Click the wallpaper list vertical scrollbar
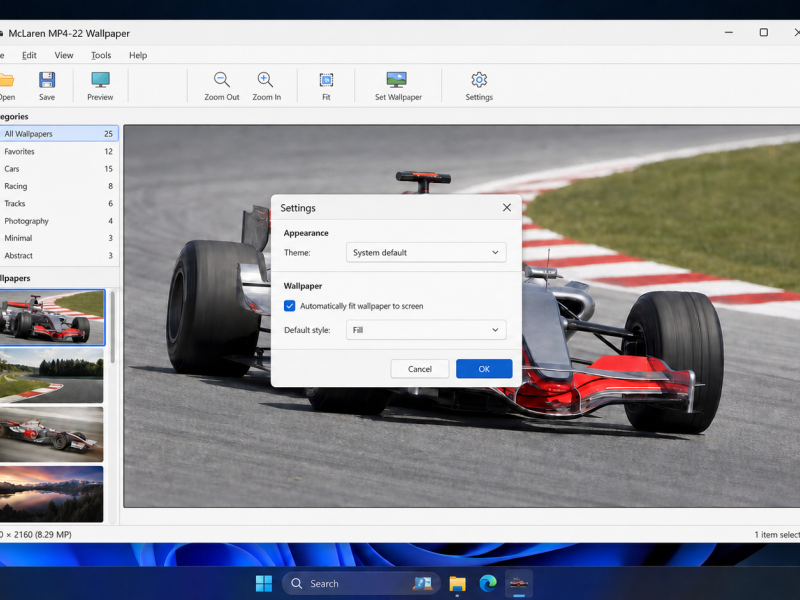 [x=113, y=327]
